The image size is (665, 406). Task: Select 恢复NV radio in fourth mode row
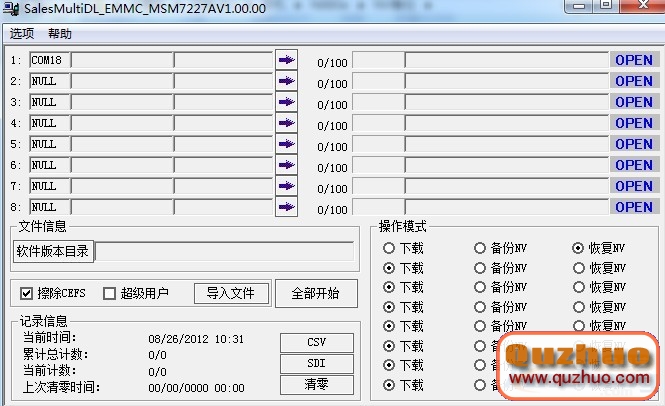[x=579, y=307]
